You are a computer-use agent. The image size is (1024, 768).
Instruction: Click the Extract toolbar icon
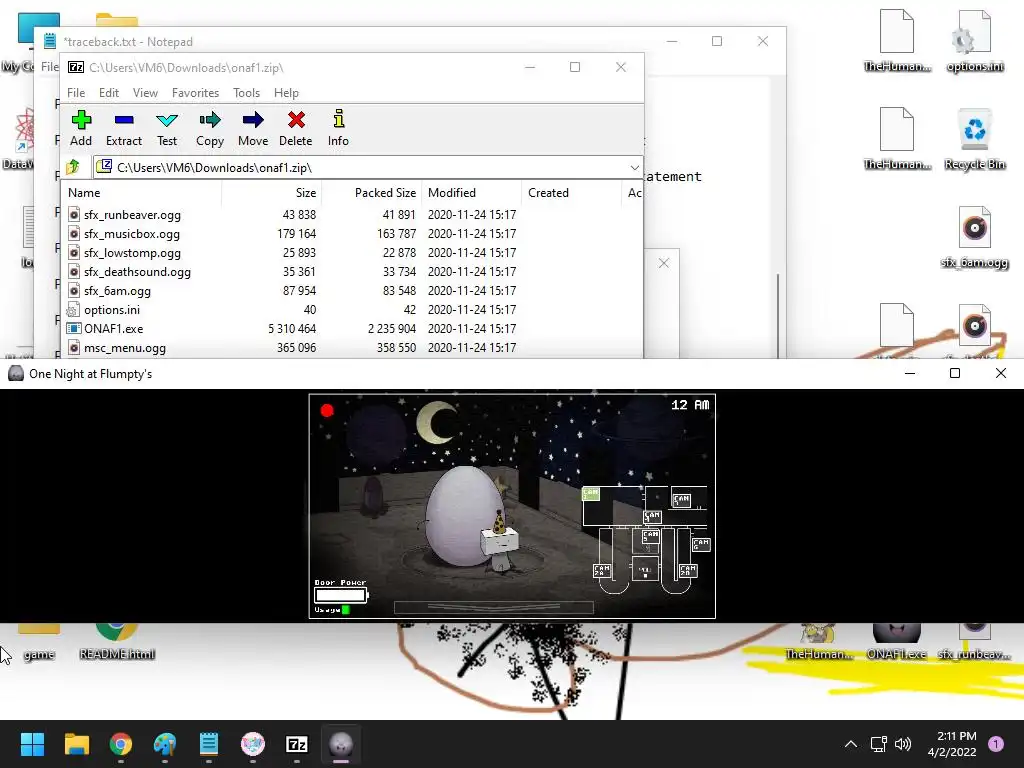(x=123, y=128)
